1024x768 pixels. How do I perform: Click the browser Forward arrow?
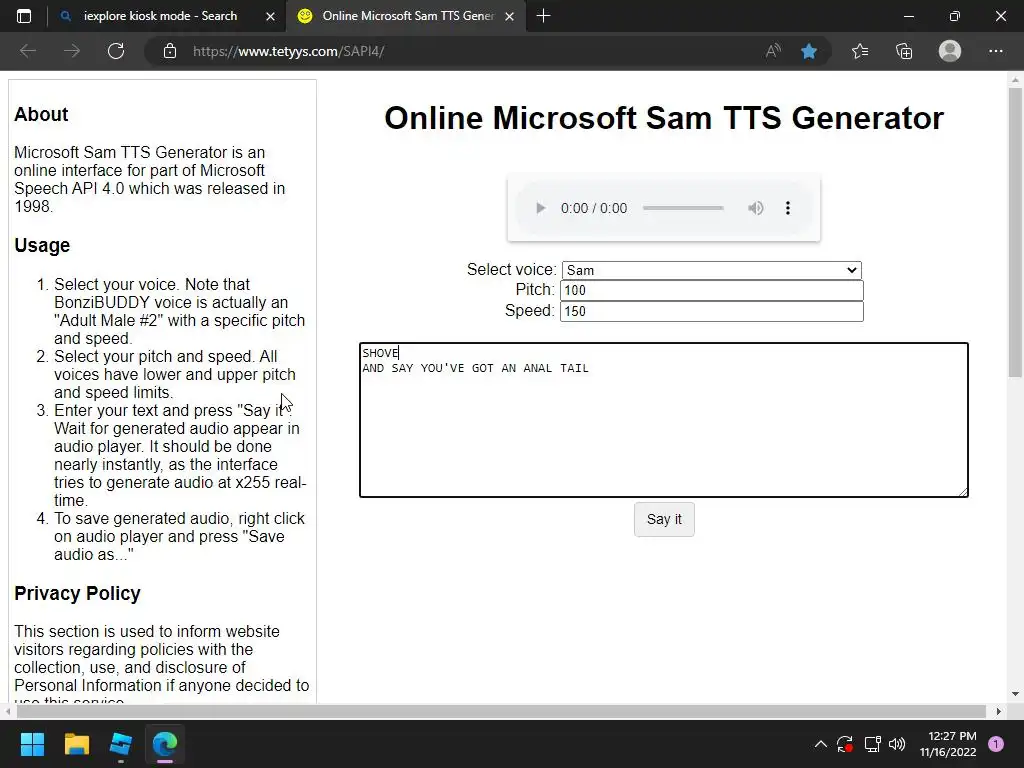point(72,51)
